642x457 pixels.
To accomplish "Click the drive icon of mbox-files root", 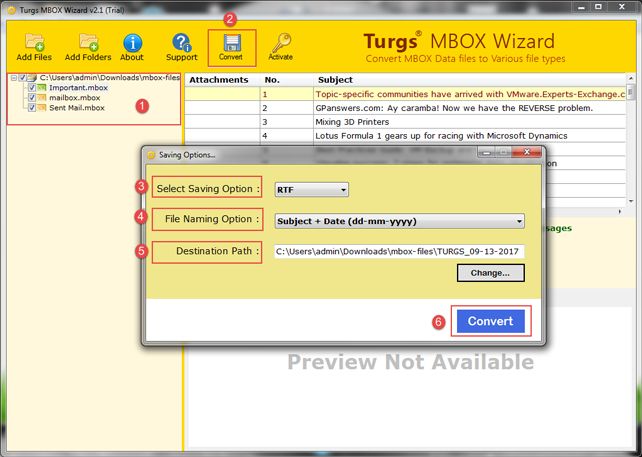I will tap(32, 77).
